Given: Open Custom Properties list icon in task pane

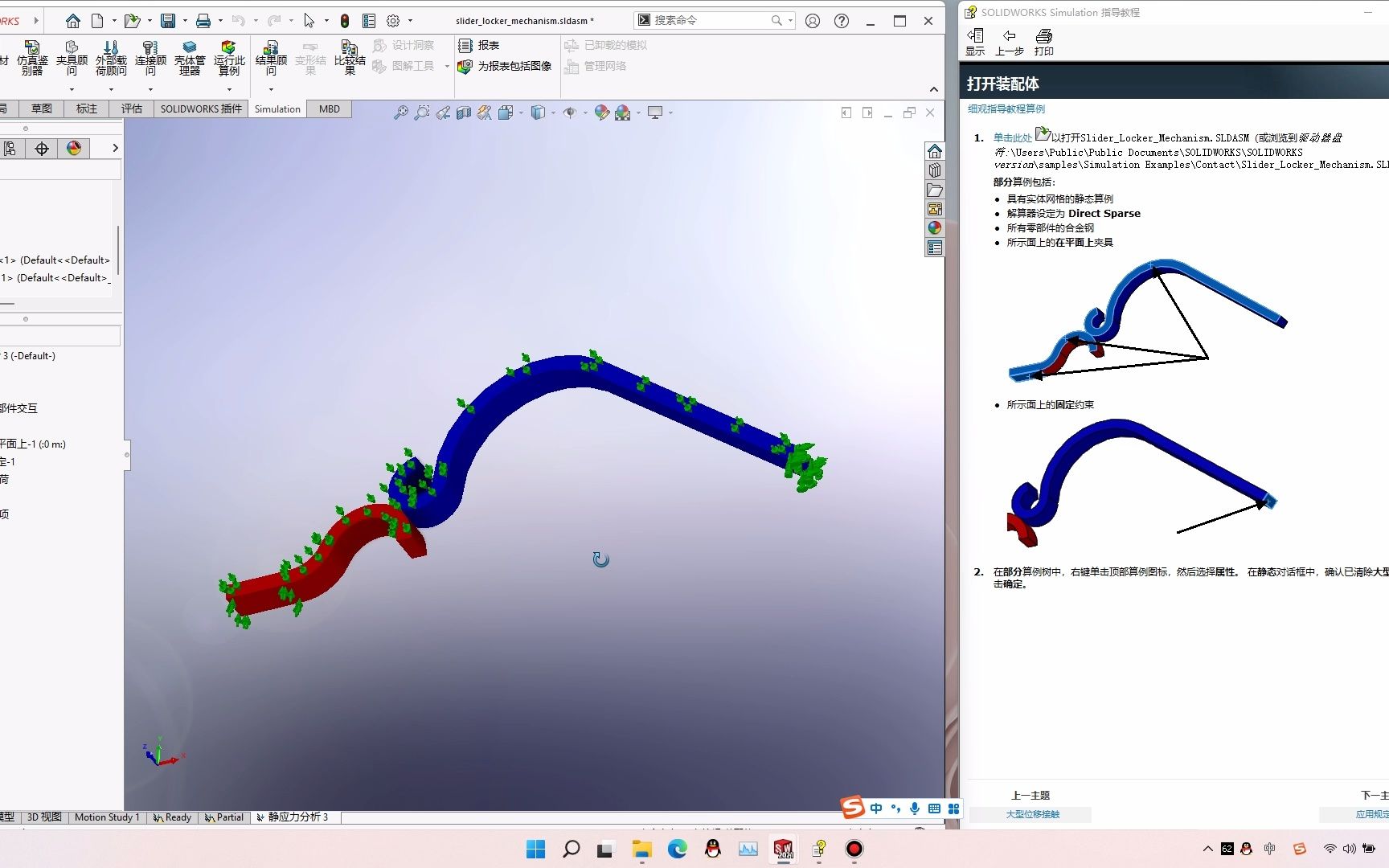Looking at the screenshot, I should pyautogui.click(x=934, y=248).
